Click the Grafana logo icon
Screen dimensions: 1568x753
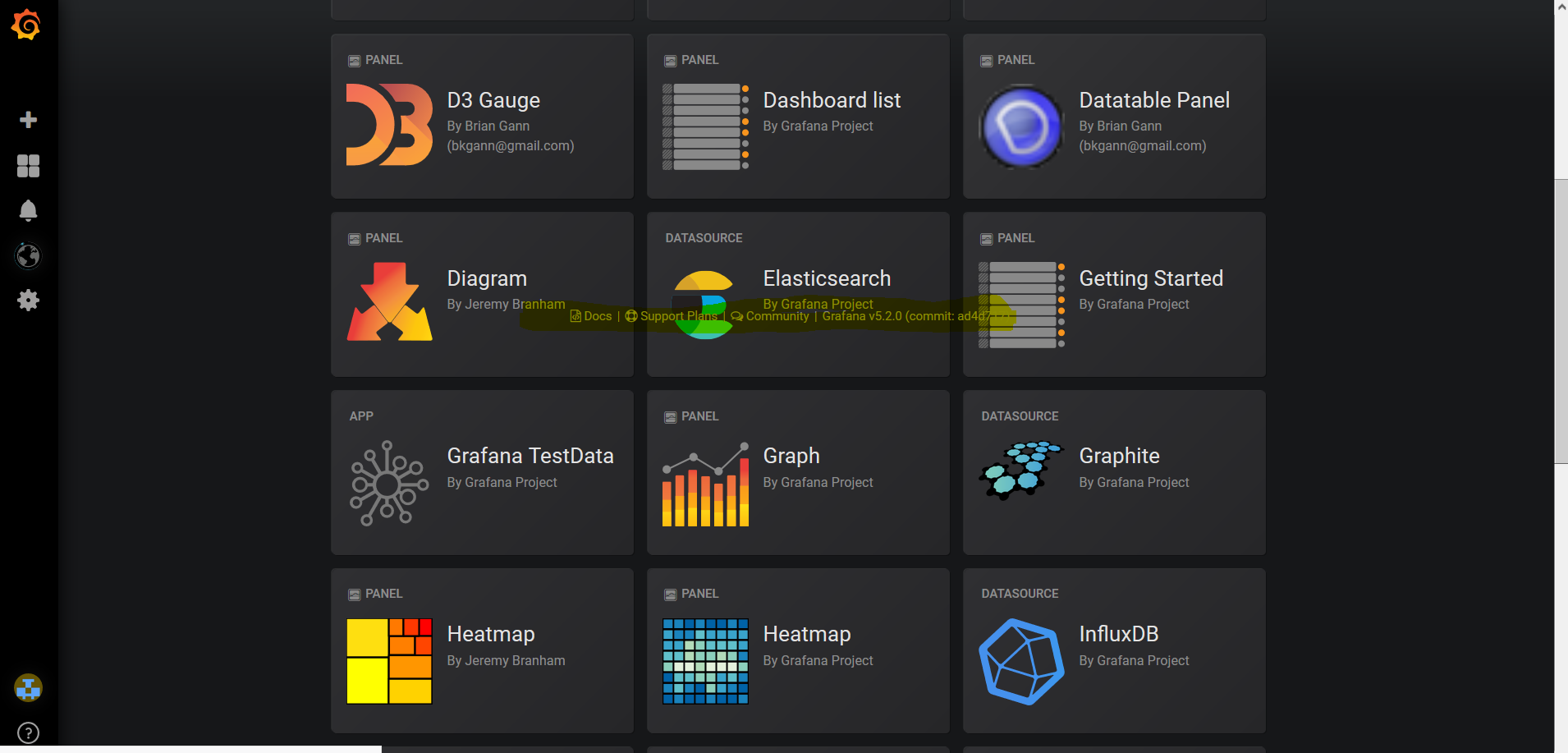point(28,25)
